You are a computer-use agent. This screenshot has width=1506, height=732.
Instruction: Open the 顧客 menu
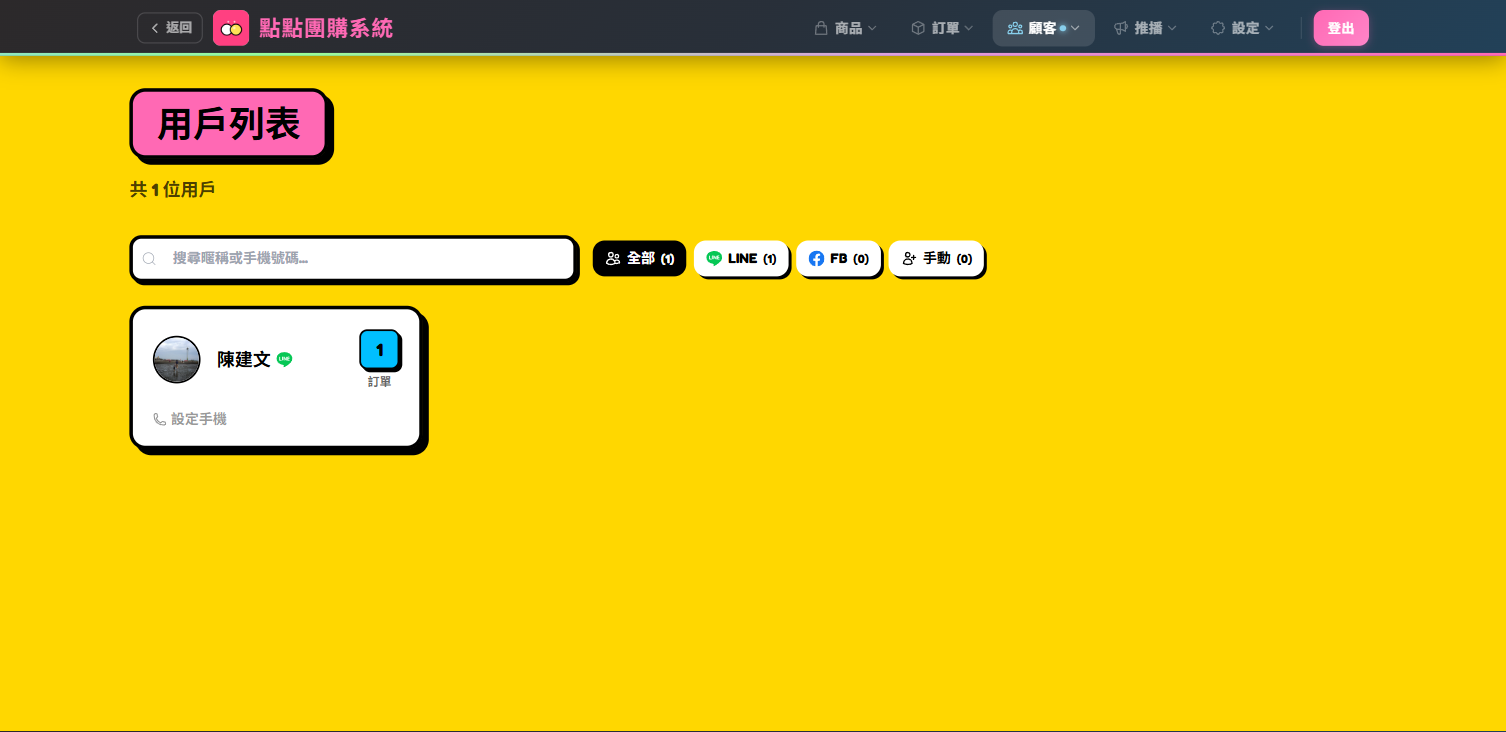[1042, 28]
